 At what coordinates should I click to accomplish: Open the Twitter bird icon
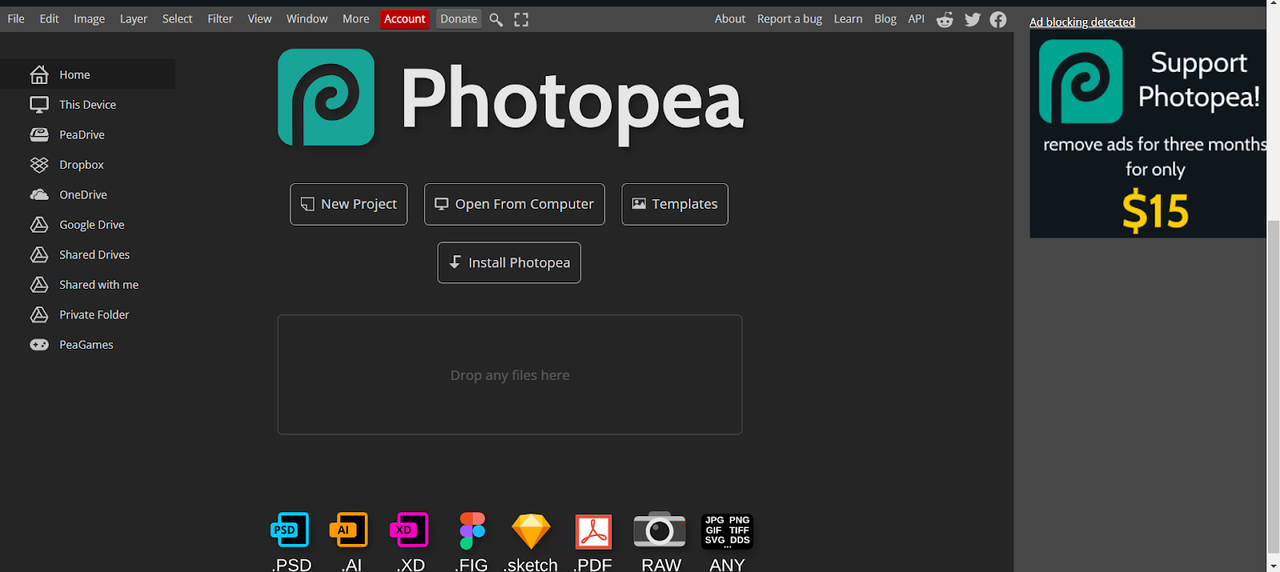pos(972,19)
